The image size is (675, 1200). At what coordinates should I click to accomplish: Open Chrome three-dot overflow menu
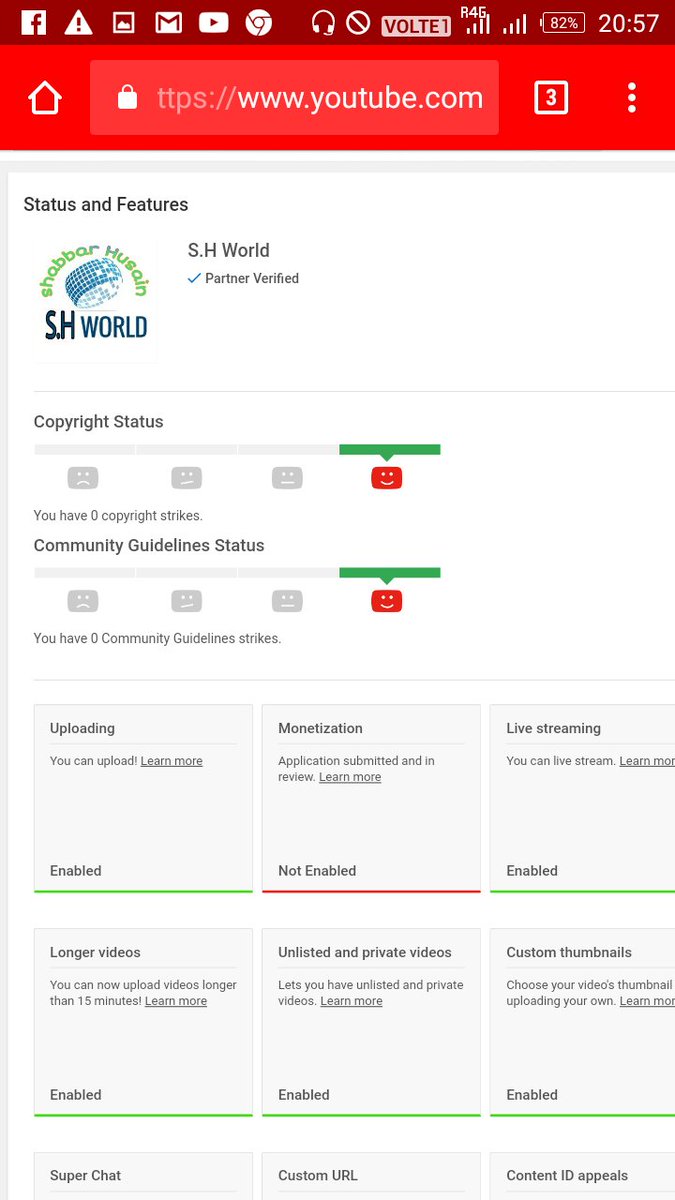click(x=632, y=98)
